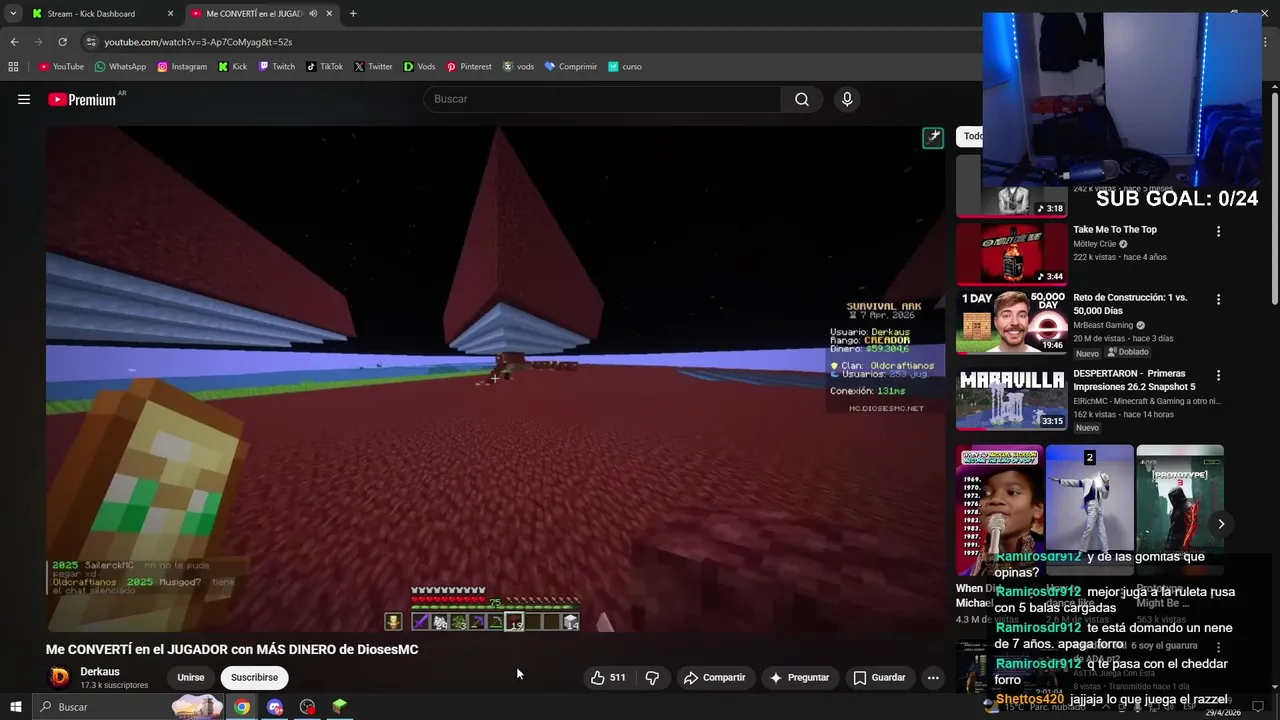
Task: Join the channel with Unirse button
Action: pos(190,677)
